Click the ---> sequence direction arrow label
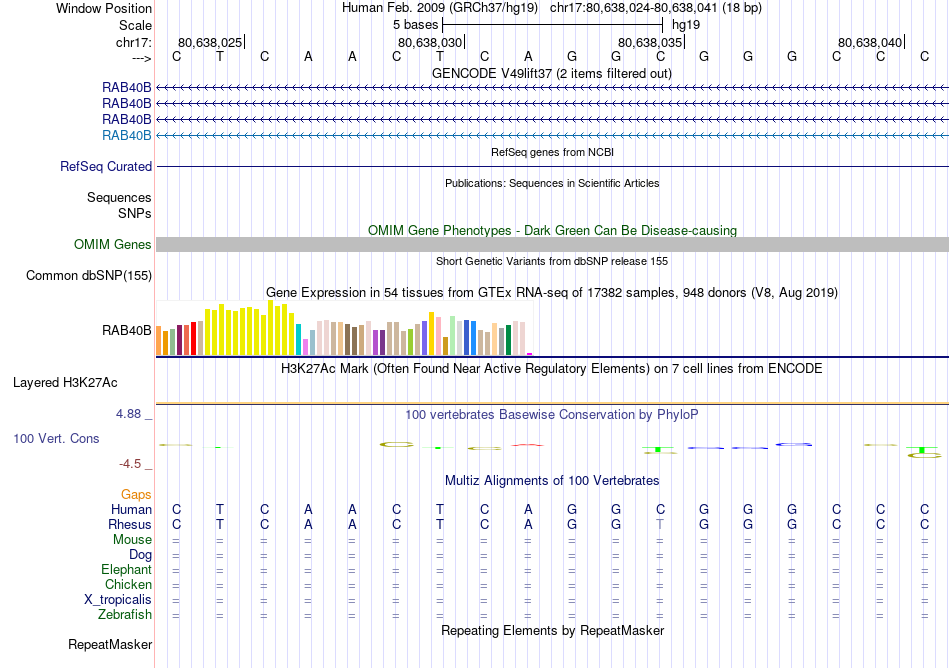Viewport: 950px width, 668px height. [141, 58]
